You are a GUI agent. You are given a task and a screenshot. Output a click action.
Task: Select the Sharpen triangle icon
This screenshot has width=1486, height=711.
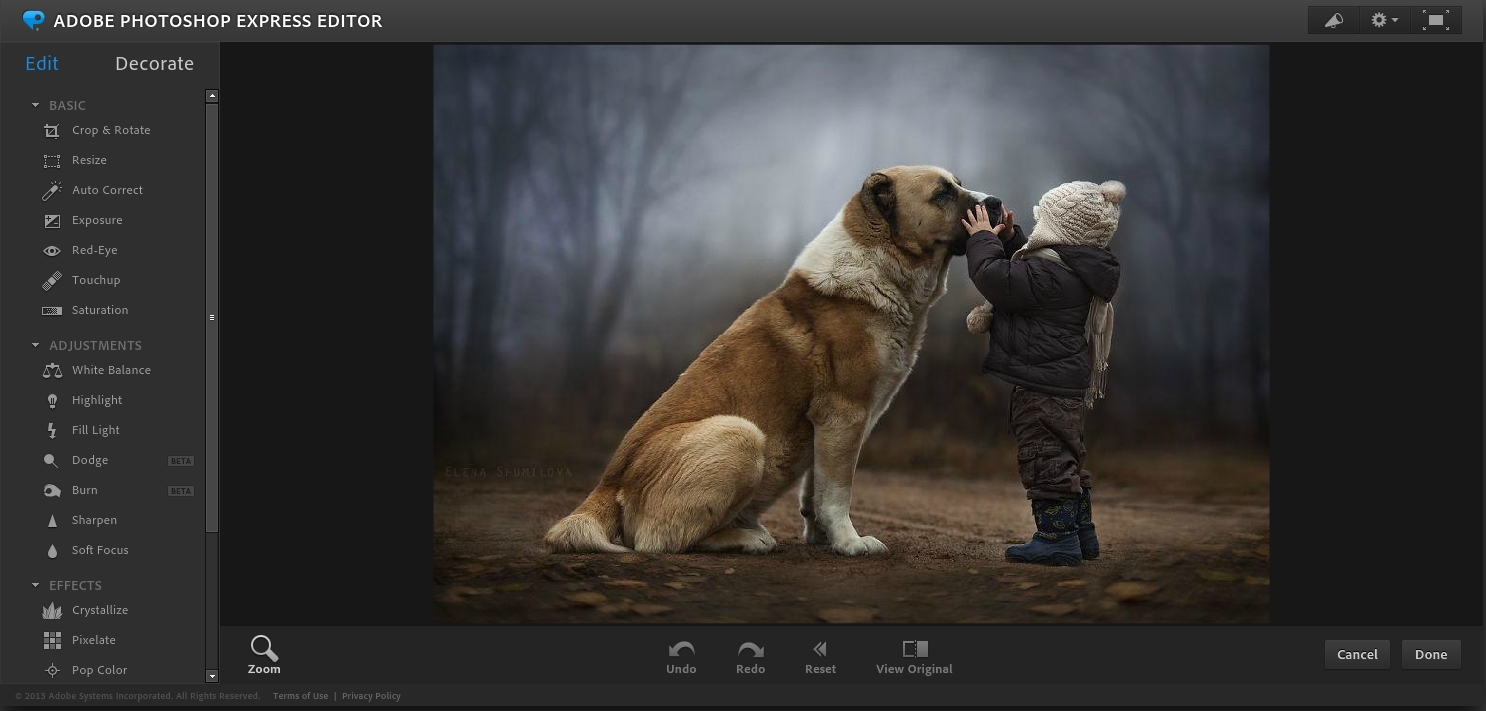tap(52, 520)
